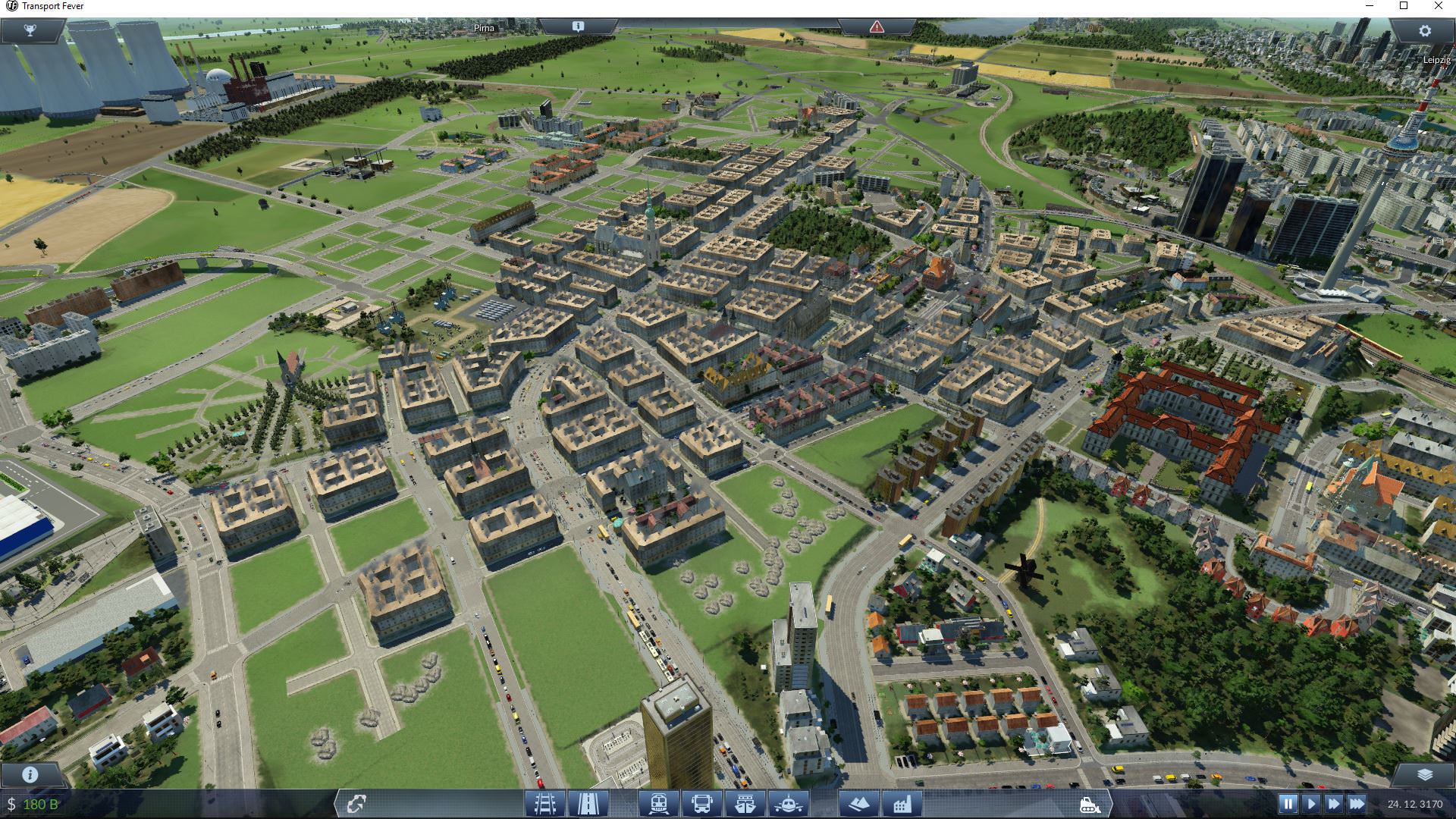The width and height of the screenshot is (1456, 819).
Task: Maximize the Transport Fever window
Action: [1404, 6]
